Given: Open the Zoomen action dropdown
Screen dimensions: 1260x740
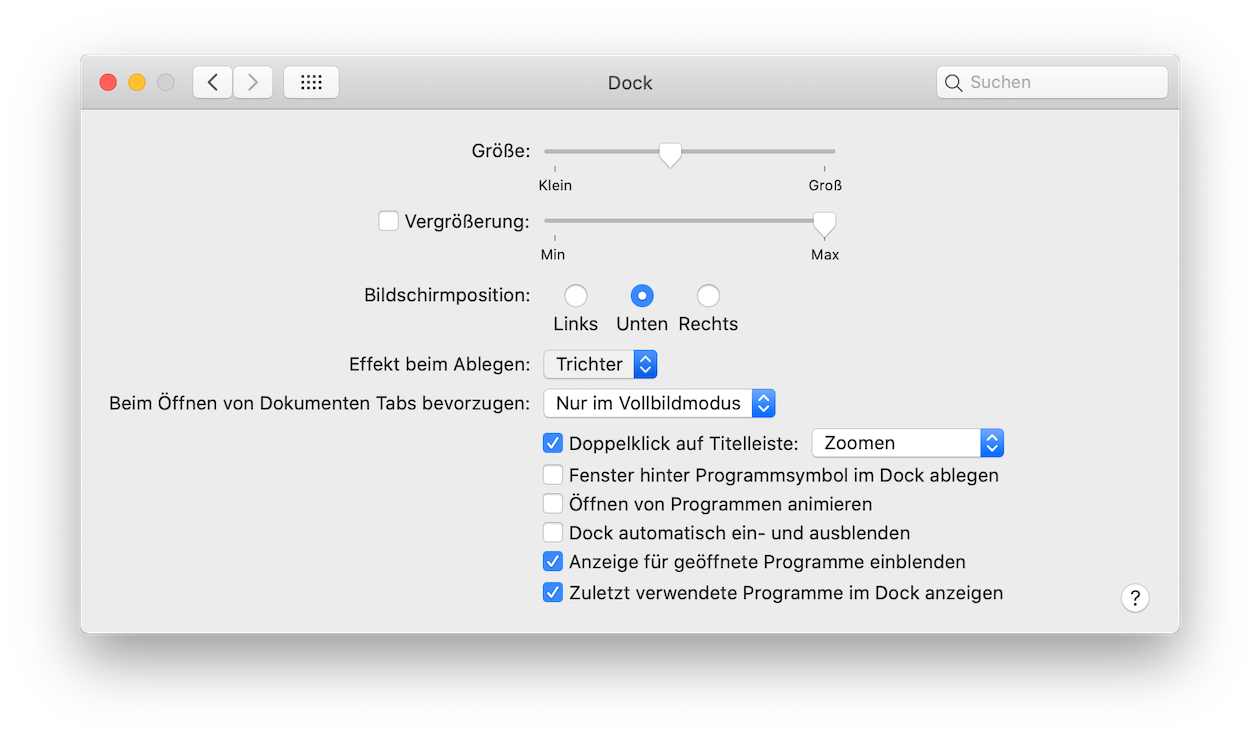Looking at the screenshot, I should point(907,443).
